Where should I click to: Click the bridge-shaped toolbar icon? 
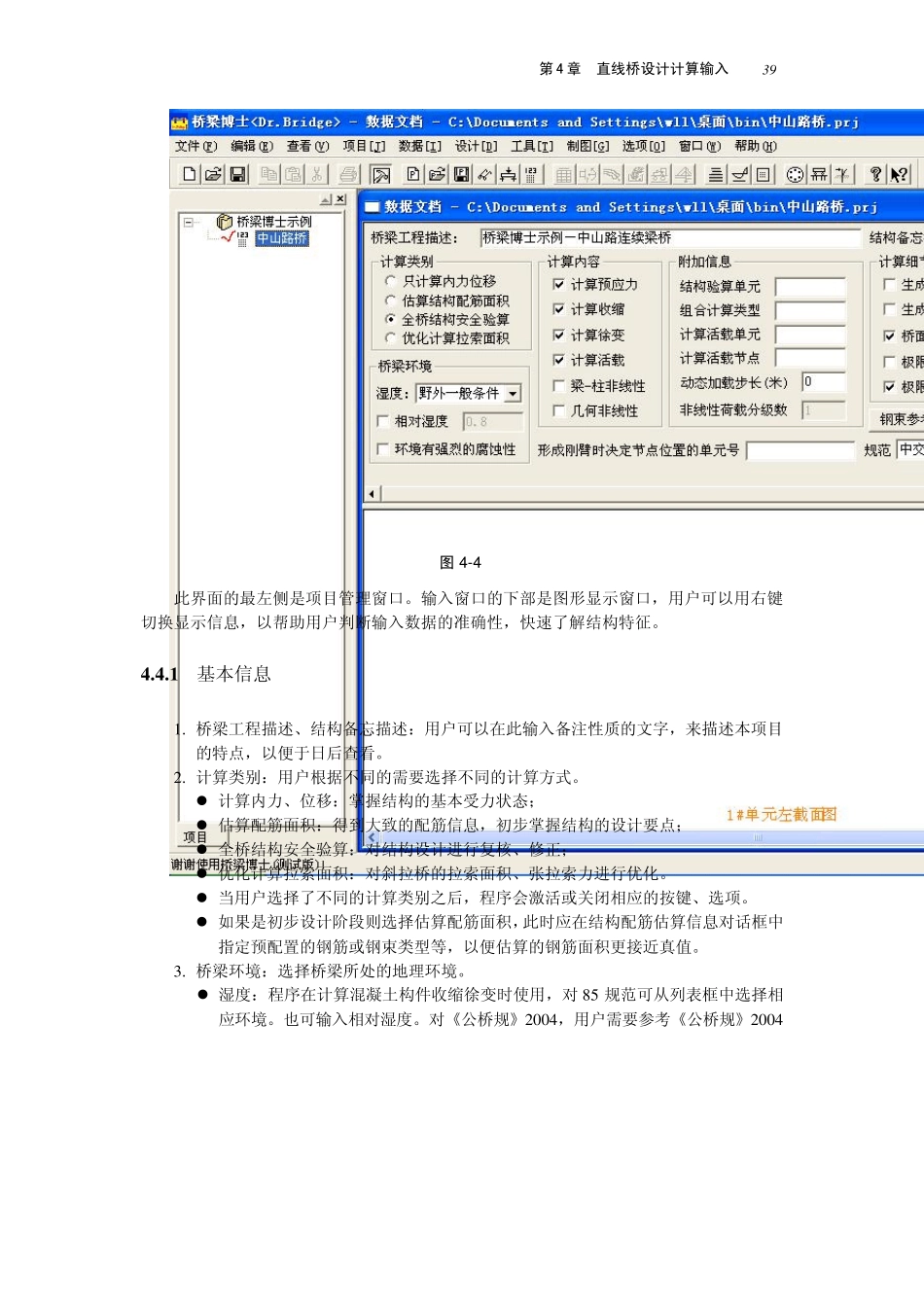[x=508, y=175]
